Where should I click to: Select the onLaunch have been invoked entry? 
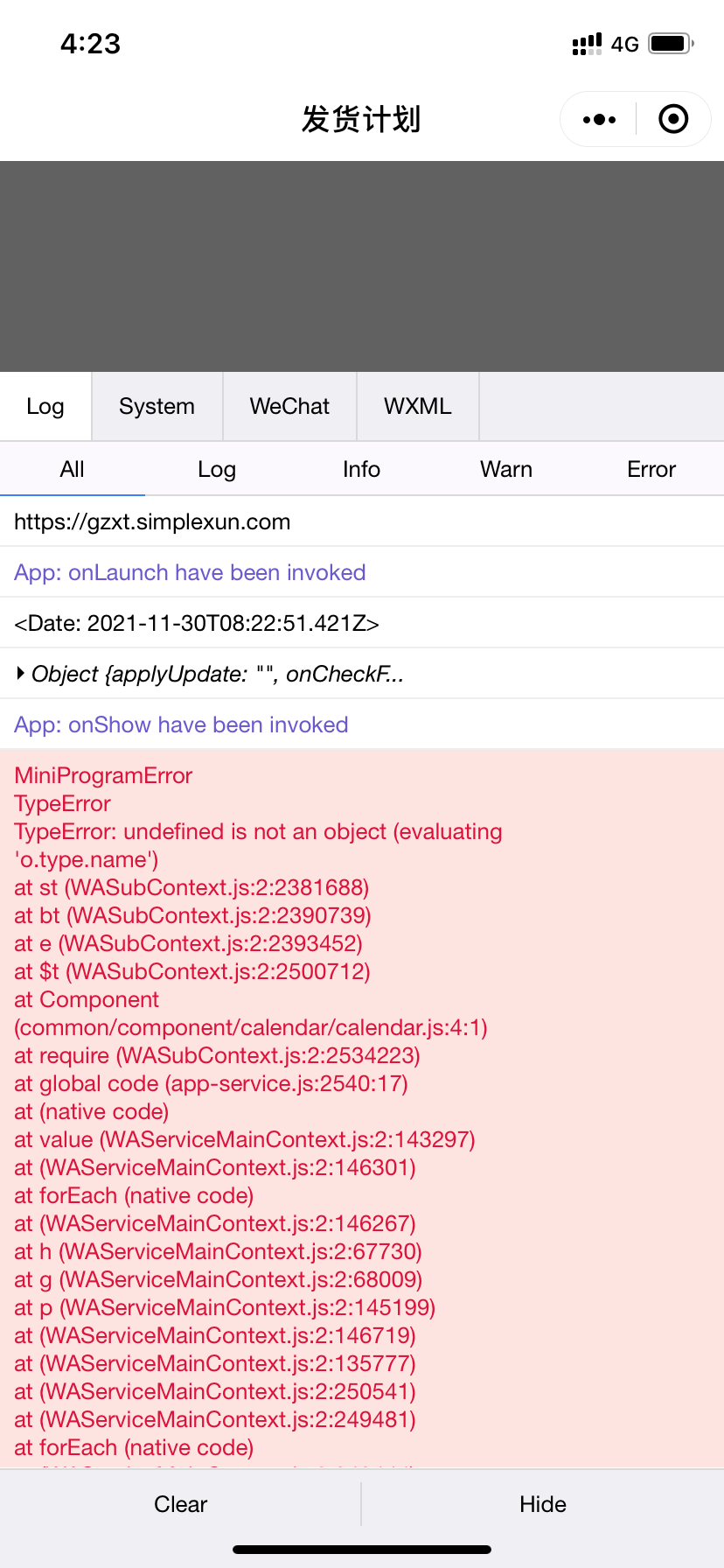point(362,572)
